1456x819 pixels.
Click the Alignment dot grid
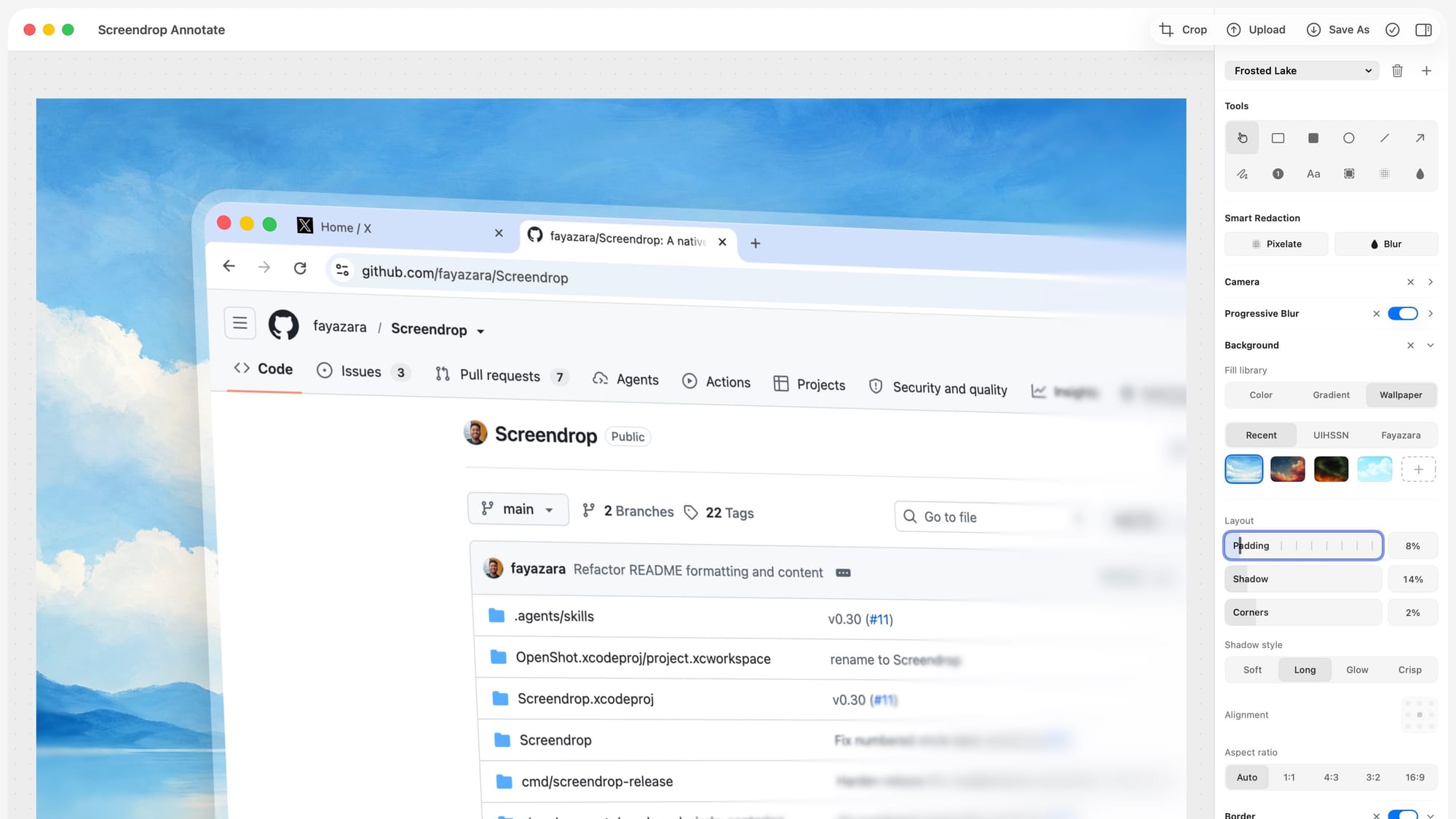pos(1419,715)
